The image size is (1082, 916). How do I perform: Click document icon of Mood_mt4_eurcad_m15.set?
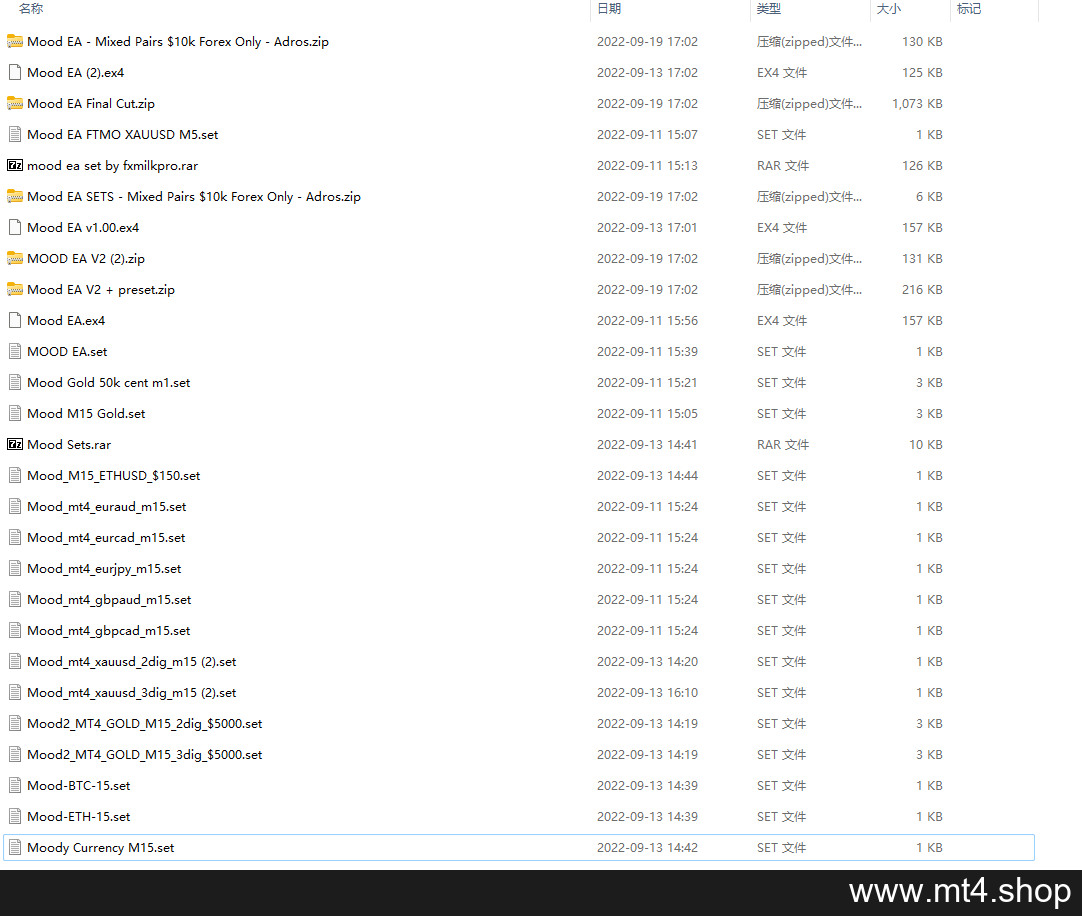(x=14, y=538)
